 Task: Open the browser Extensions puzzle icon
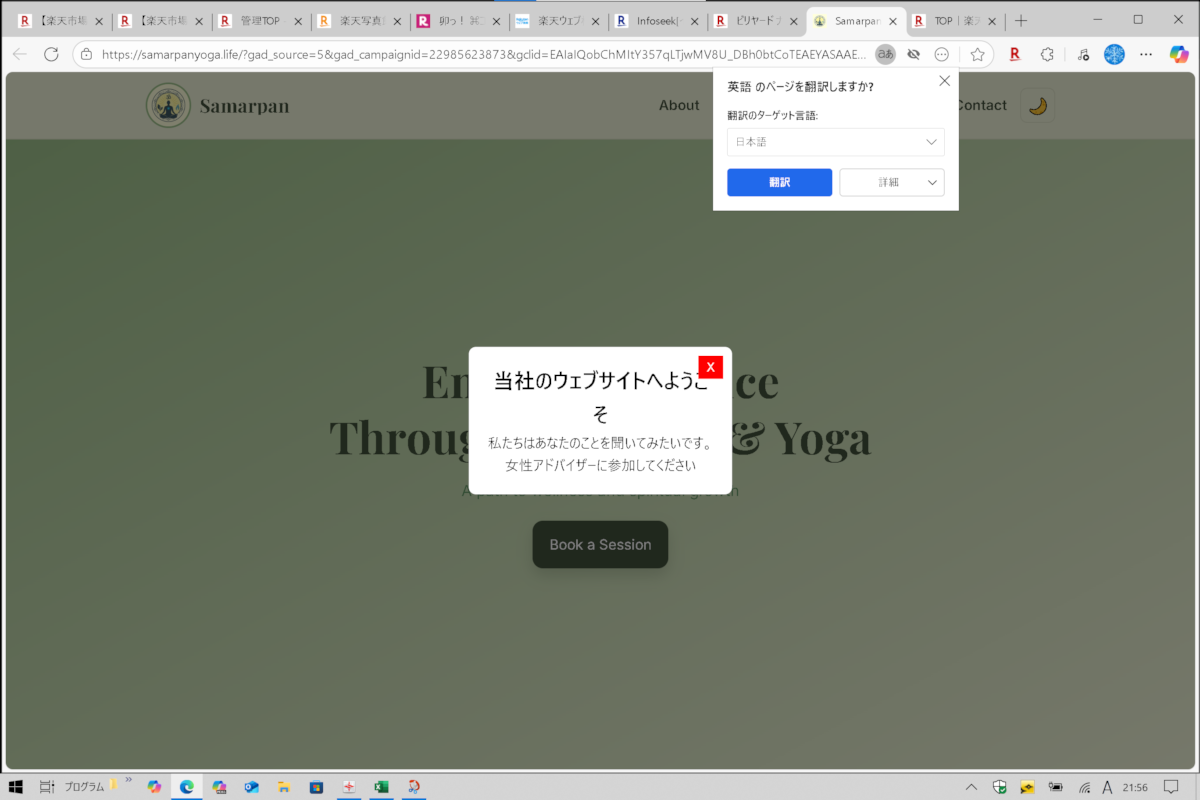1047,54
